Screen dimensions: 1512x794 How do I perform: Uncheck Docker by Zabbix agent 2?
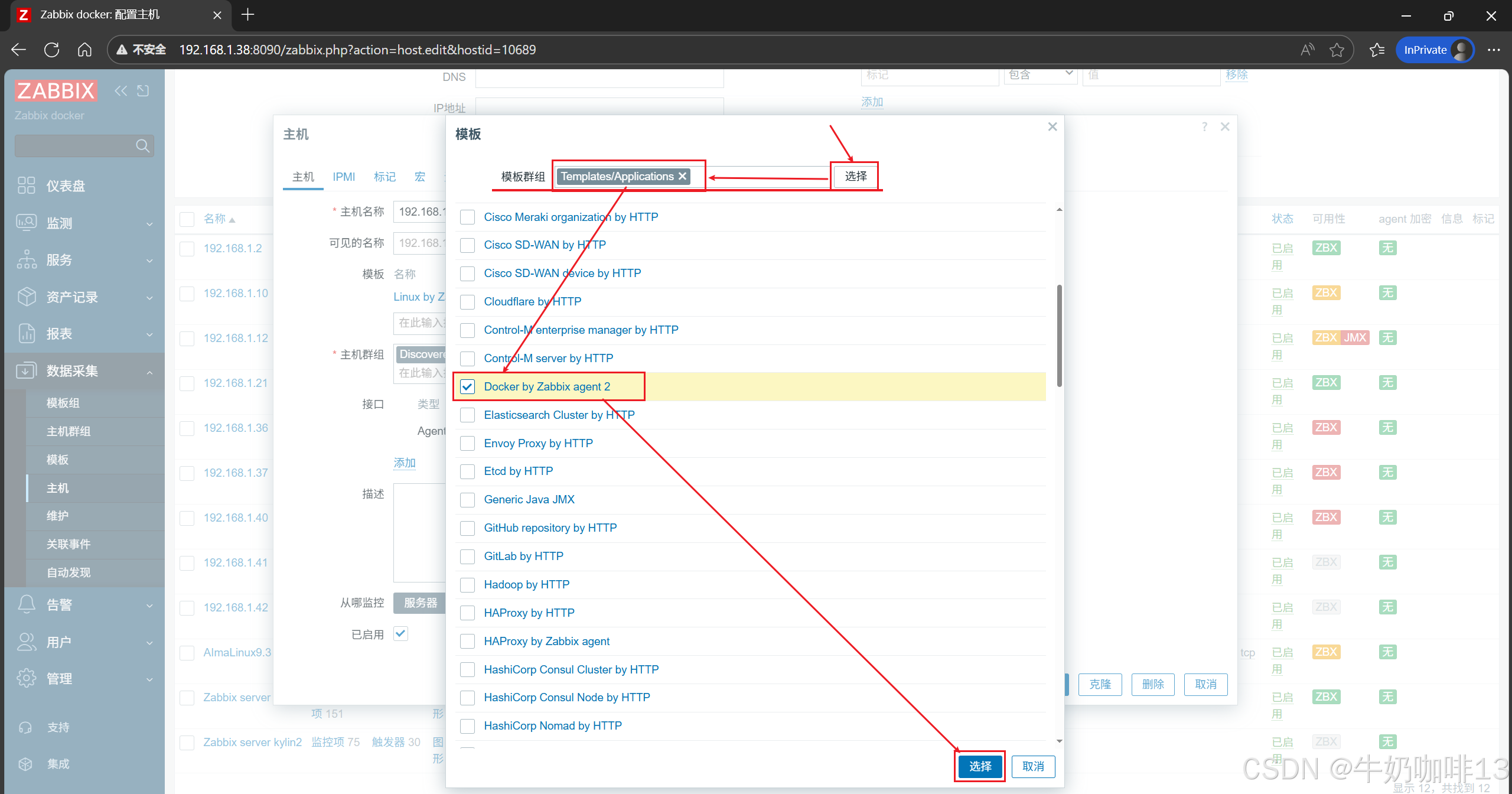[467, 387]
